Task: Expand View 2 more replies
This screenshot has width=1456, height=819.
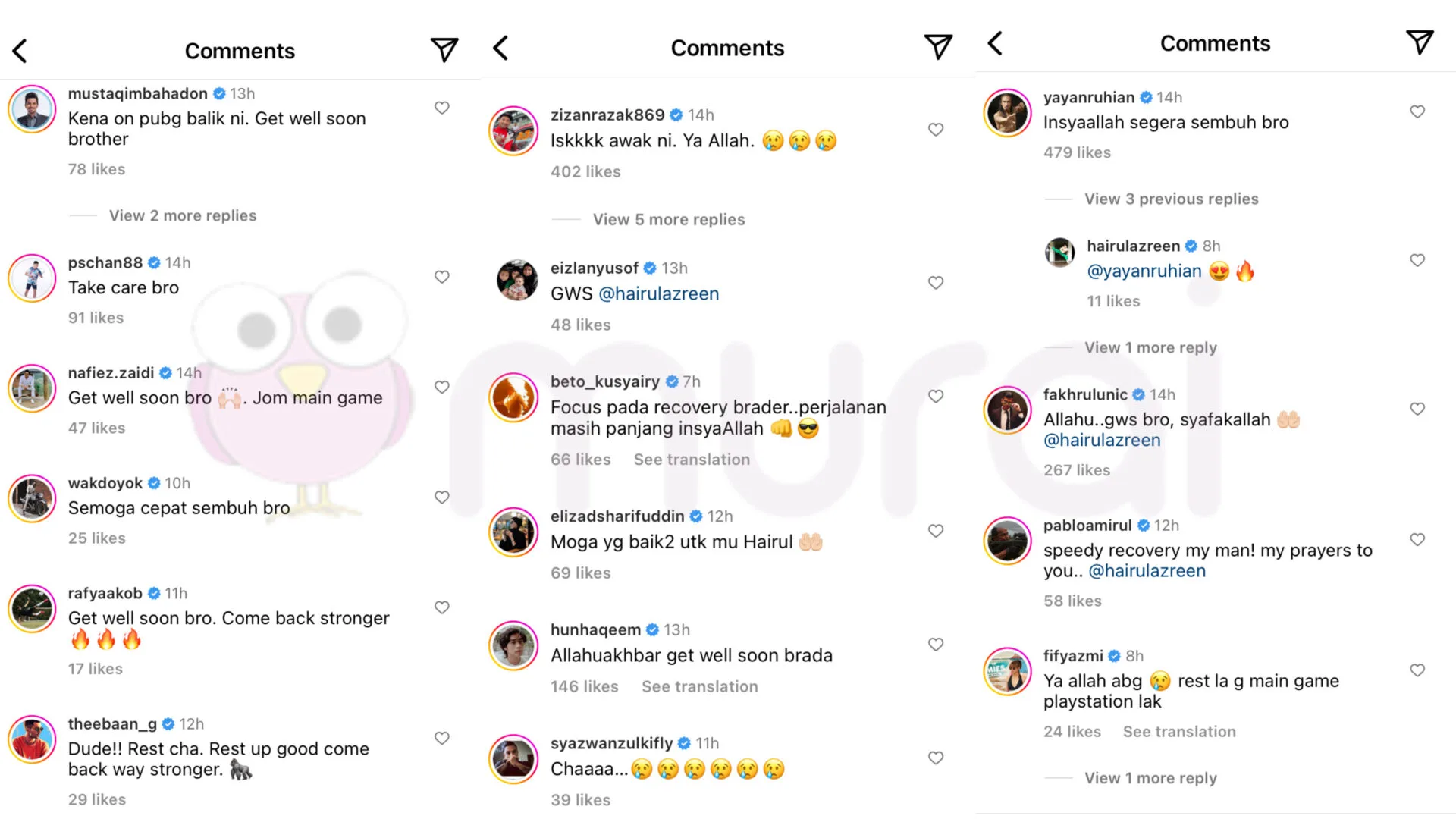Action: click(x=183, y=215)
